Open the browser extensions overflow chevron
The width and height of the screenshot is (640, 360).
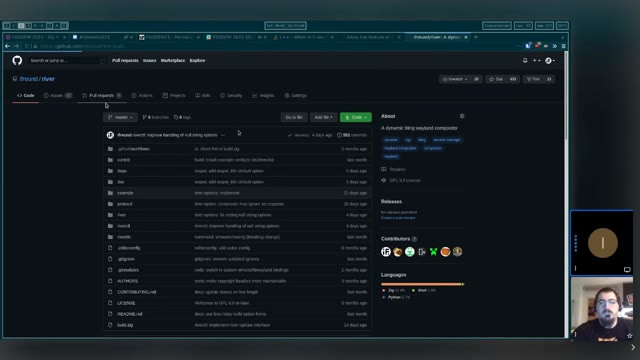coord(555,46)
